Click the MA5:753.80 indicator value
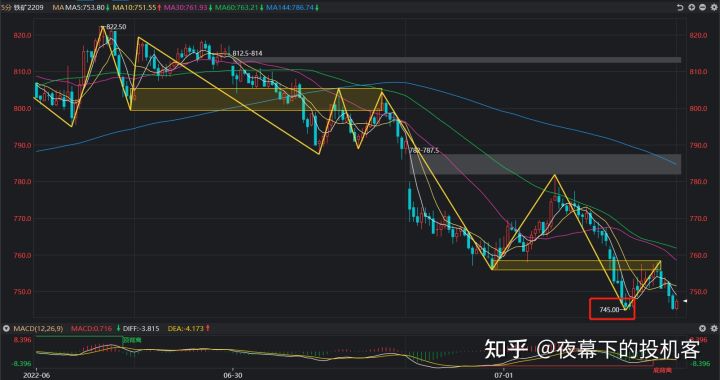The width and height of the screenshot is (720, 380). [84, 8]
